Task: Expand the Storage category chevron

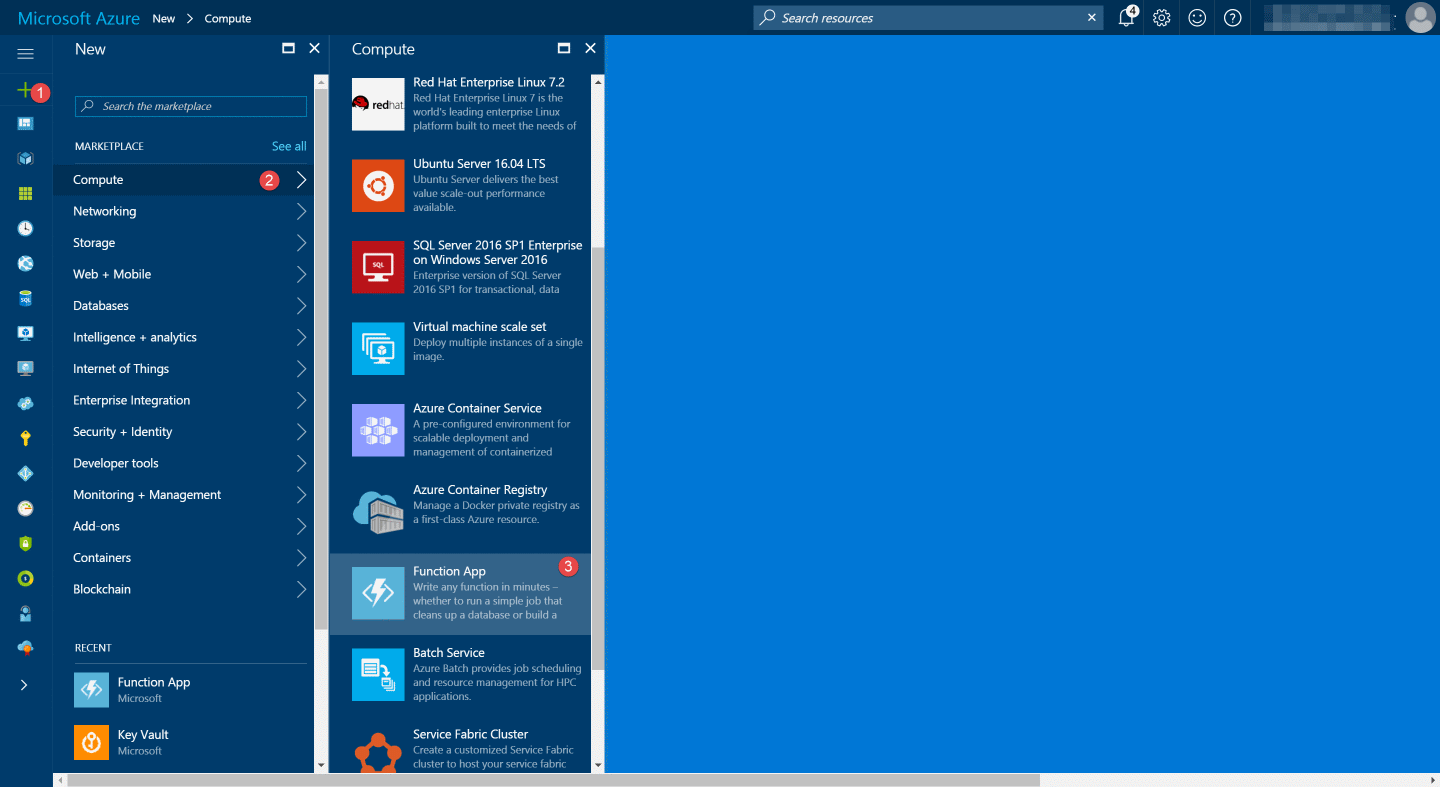Action: click(x=301, y=243)
